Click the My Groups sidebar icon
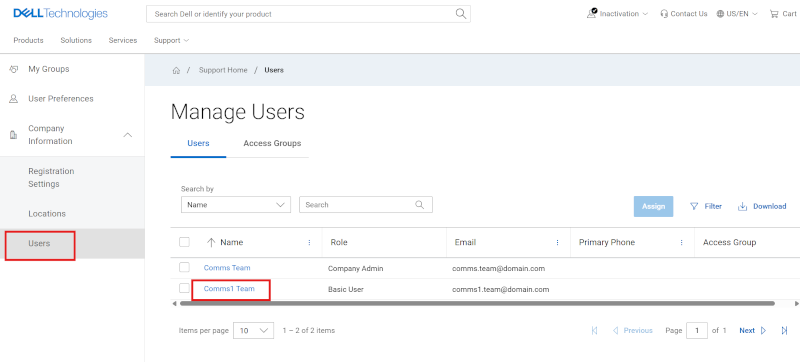 (x=14, y=69)
